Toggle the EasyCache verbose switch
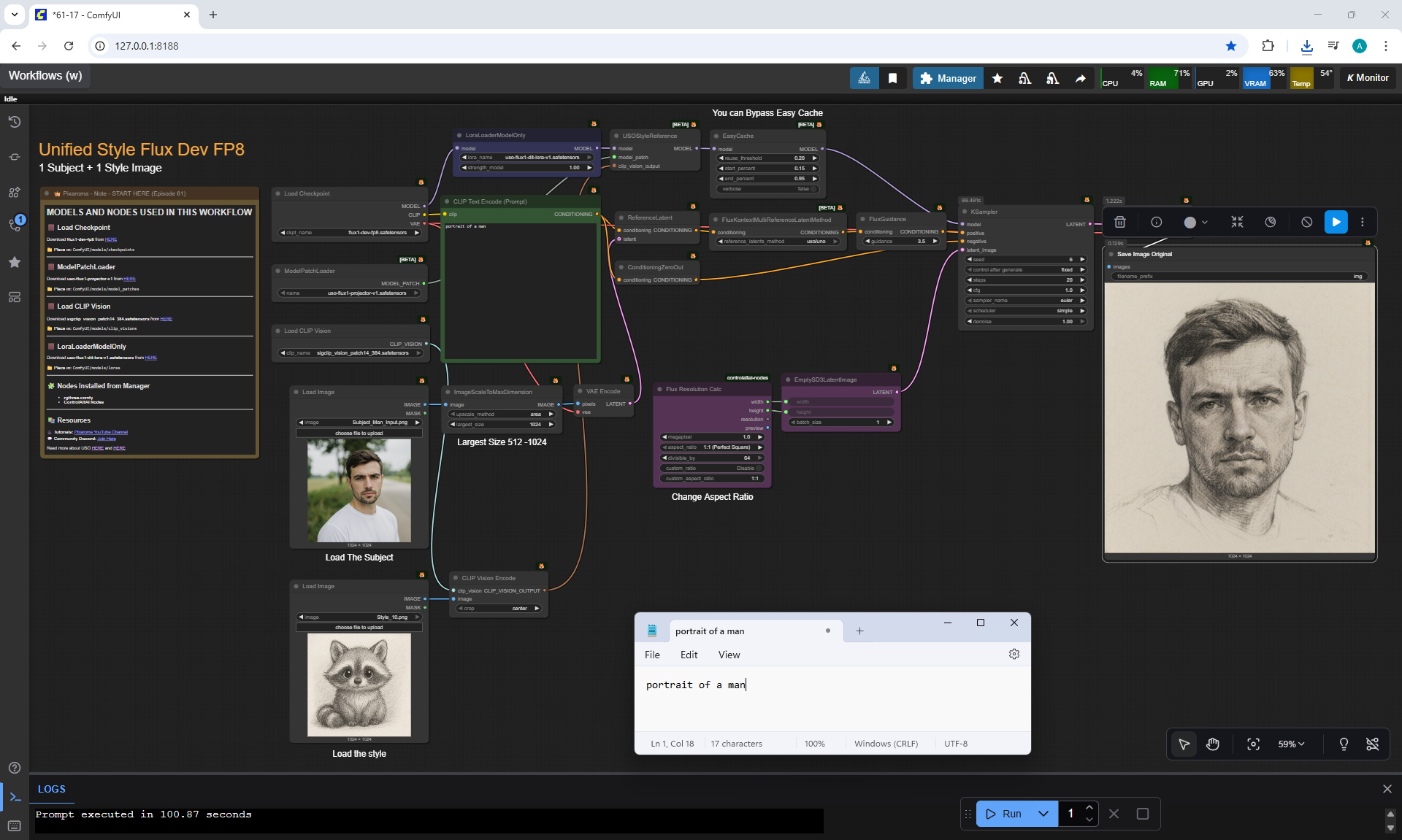This screenshot has height=840, width=1402. pyautogui.click(x=812, y=189)
